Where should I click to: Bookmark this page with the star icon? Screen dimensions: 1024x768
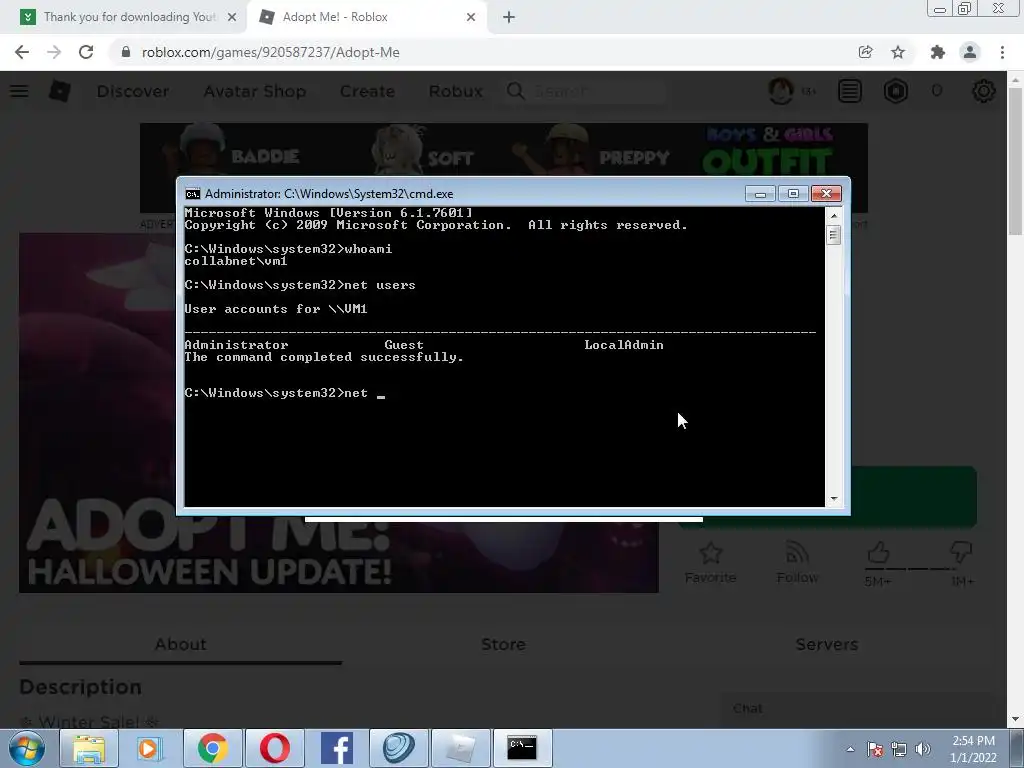pos(898,52)
